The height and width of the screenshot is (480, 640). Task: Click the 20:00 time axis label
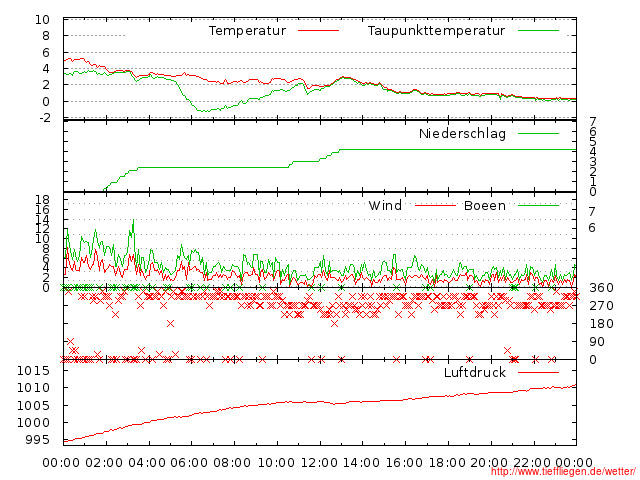coord(489,463)
